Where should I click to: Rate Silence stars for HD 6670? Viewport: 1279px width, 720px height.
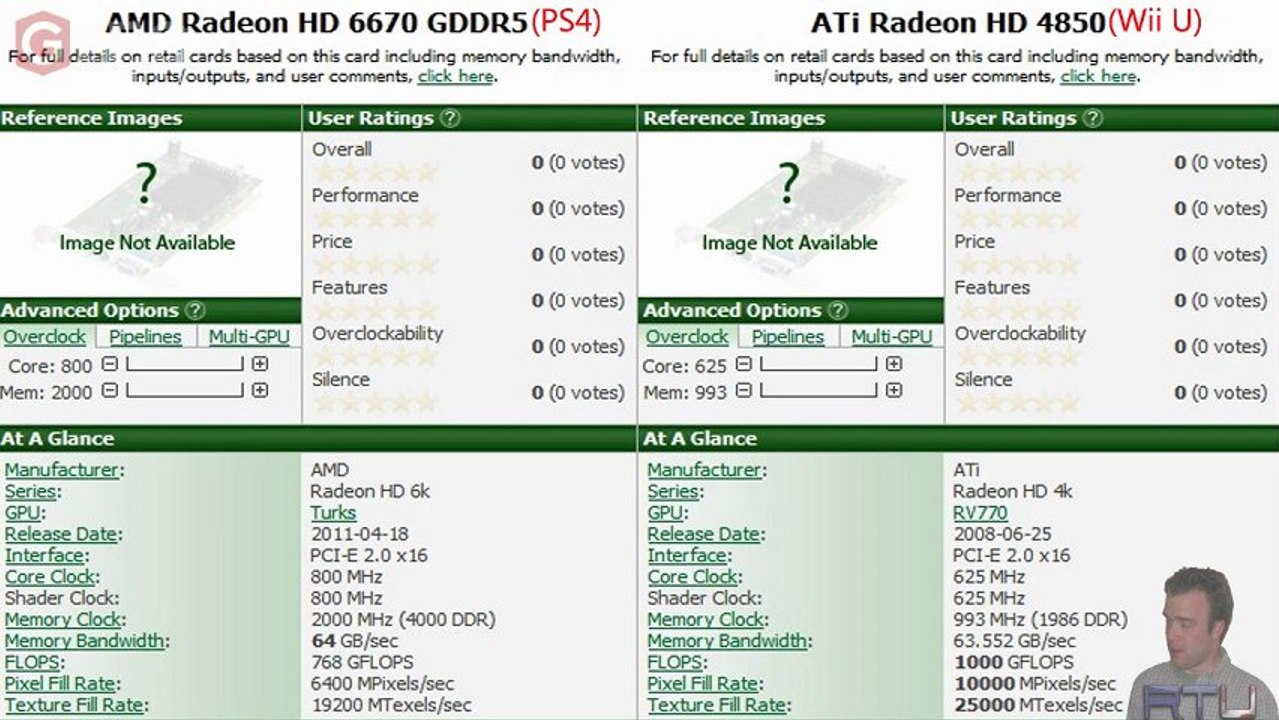(375, 402)
